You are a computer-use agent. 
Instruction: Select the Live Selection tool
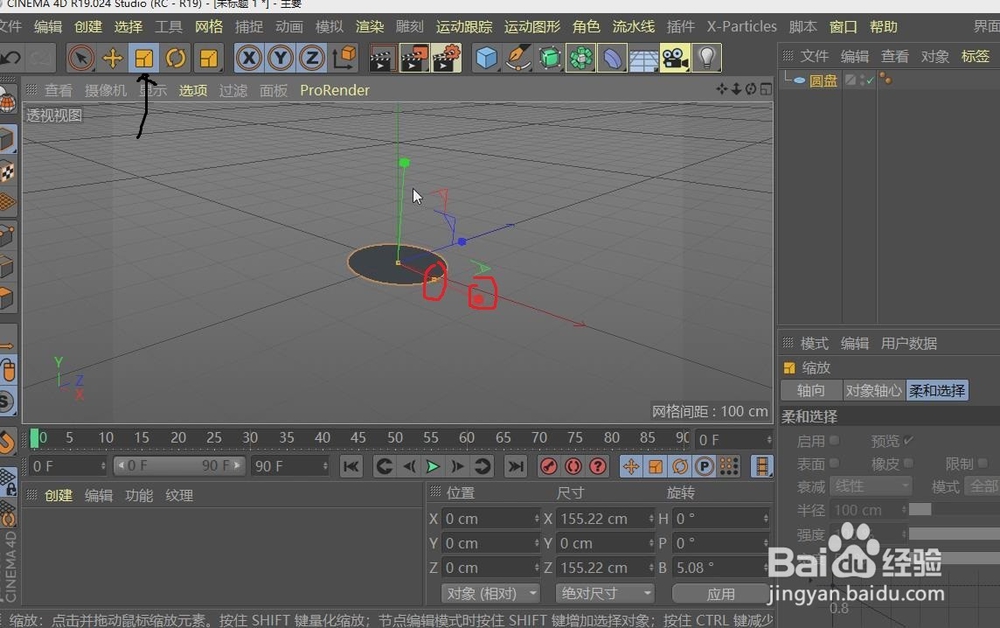pyautogui.click(x=81, y=59)
